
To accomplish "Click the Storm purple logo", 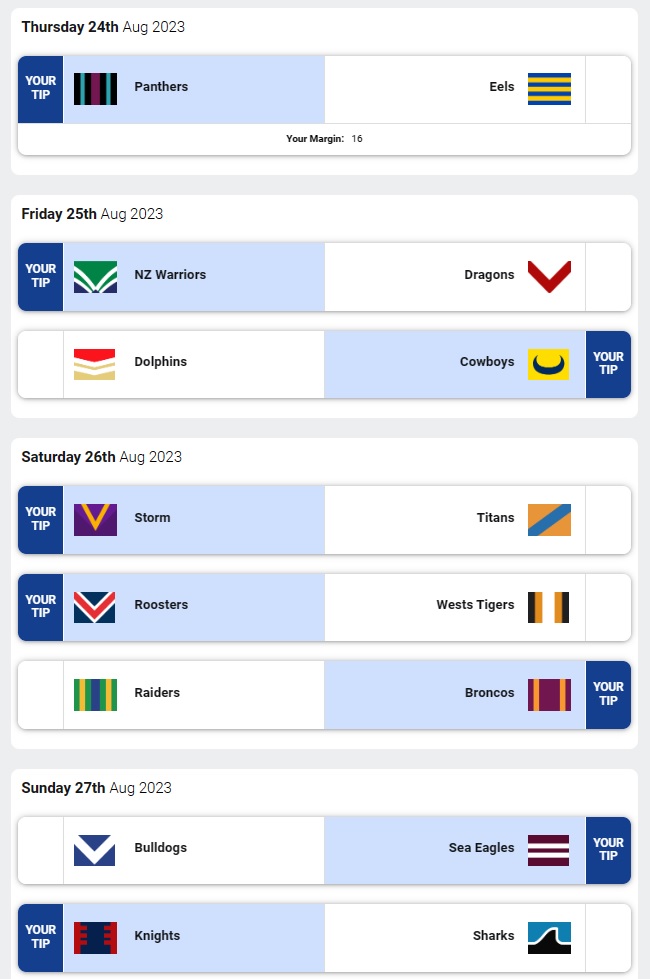I will [95, 519].
